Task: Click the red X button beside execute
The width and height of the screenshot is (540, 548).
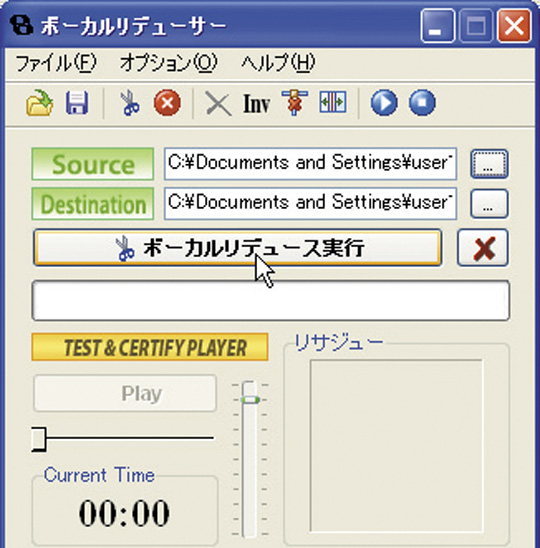Action: point(483,248)
